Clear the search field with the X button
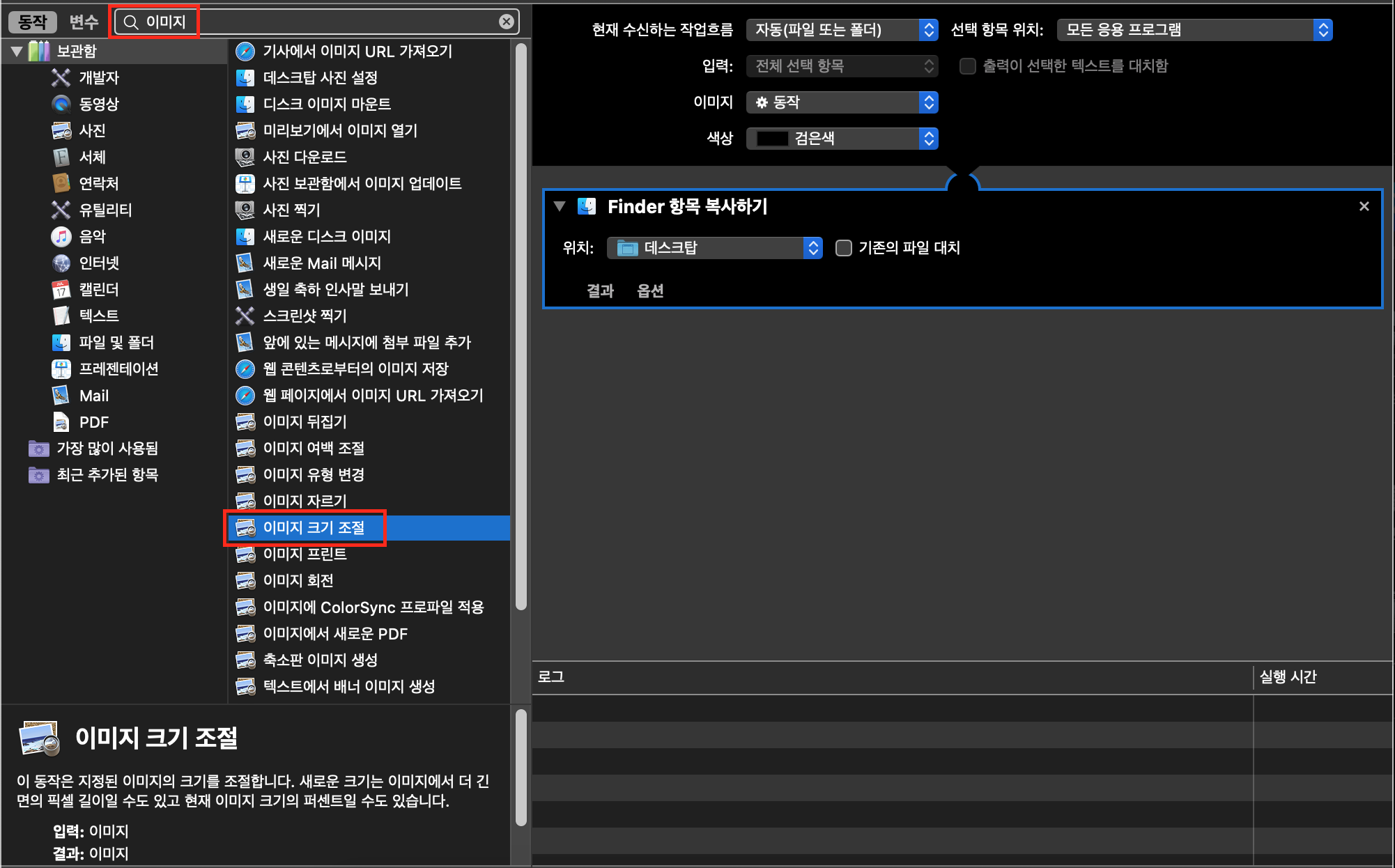Image resolution: width=1395 pixels, height=868 pixels. tap(507, 22)
